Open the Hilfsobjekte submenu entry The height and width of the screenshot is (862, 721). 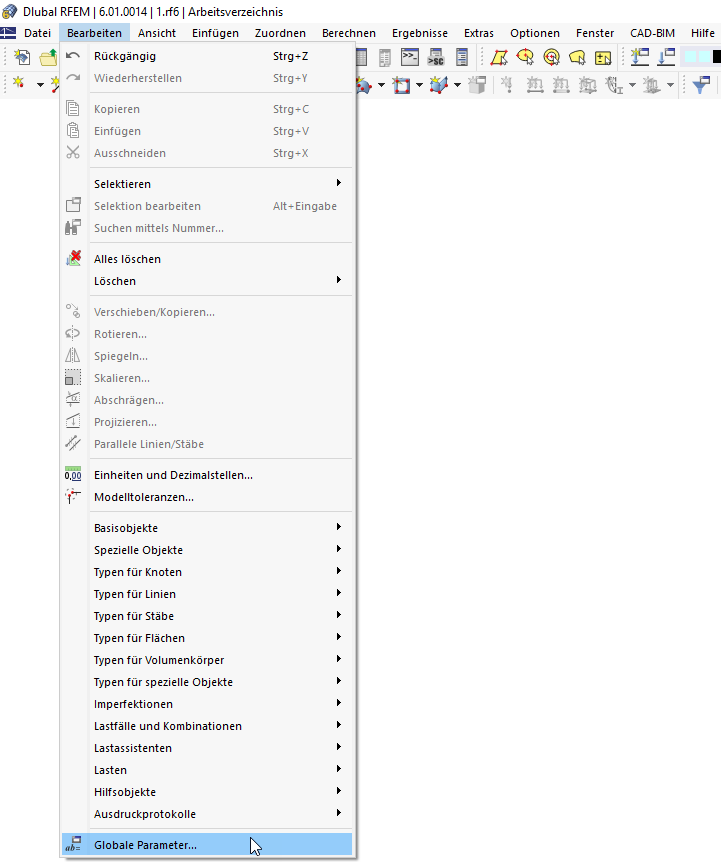(x=207, y=792)
